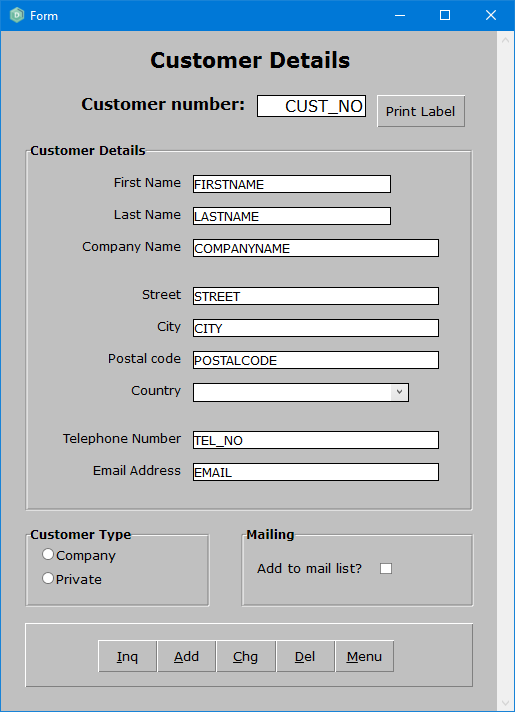Click the Chg button
Image resolution: width=515 pixels, height=712 pixels.
[x=246, y=657]
